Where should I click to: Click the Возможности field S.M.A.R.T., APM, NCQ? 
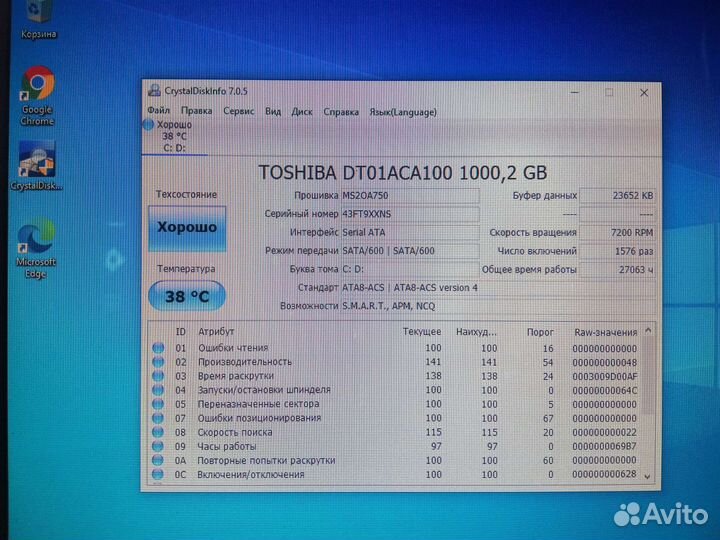coord(498,306)
